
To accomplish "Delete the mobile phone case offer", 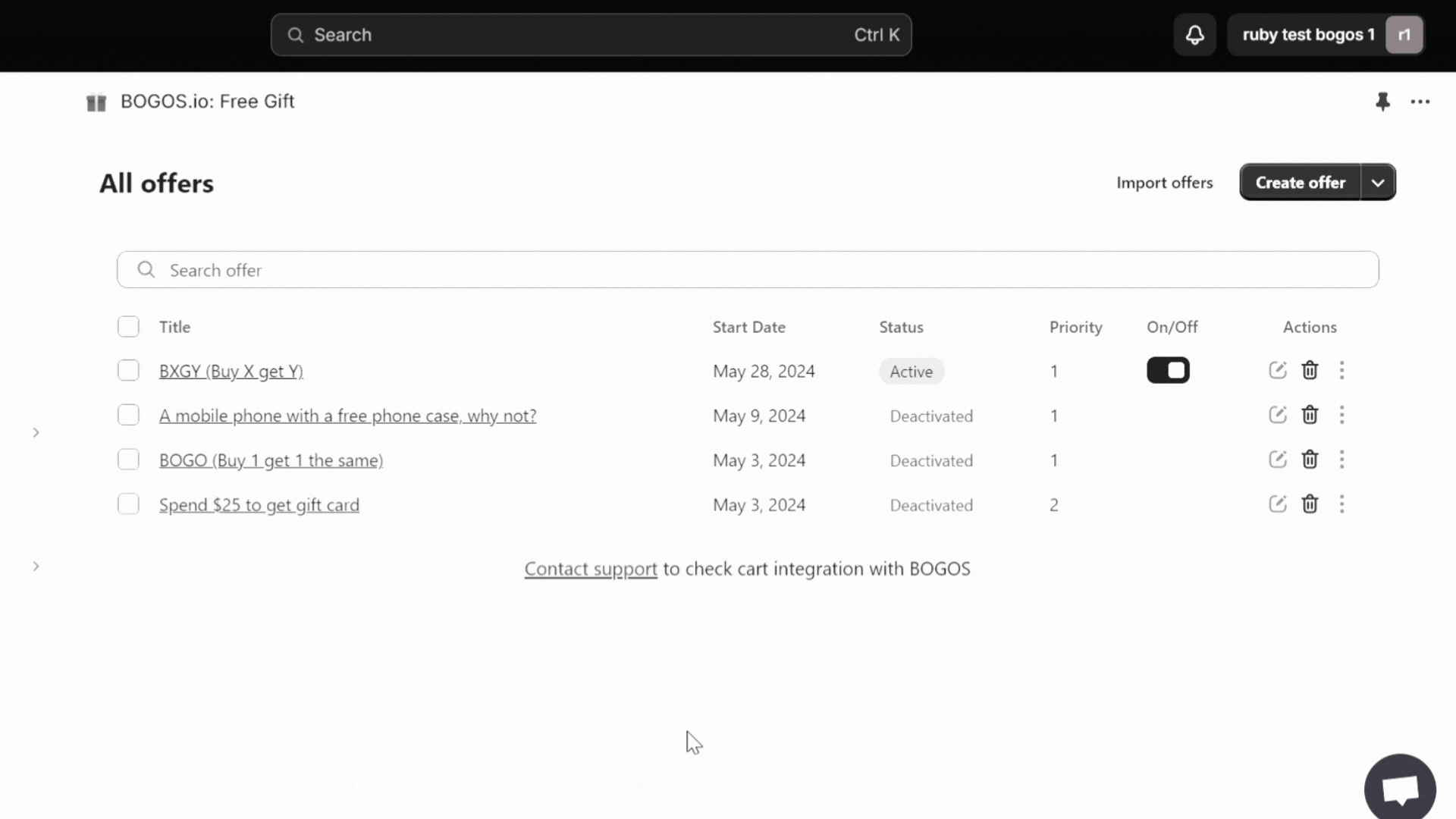I will click(1310, 415).
